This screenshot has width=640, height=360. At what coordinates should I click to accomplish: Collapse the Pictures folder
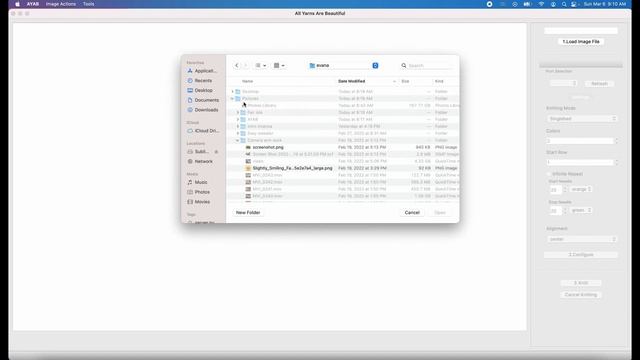point(233,99)
